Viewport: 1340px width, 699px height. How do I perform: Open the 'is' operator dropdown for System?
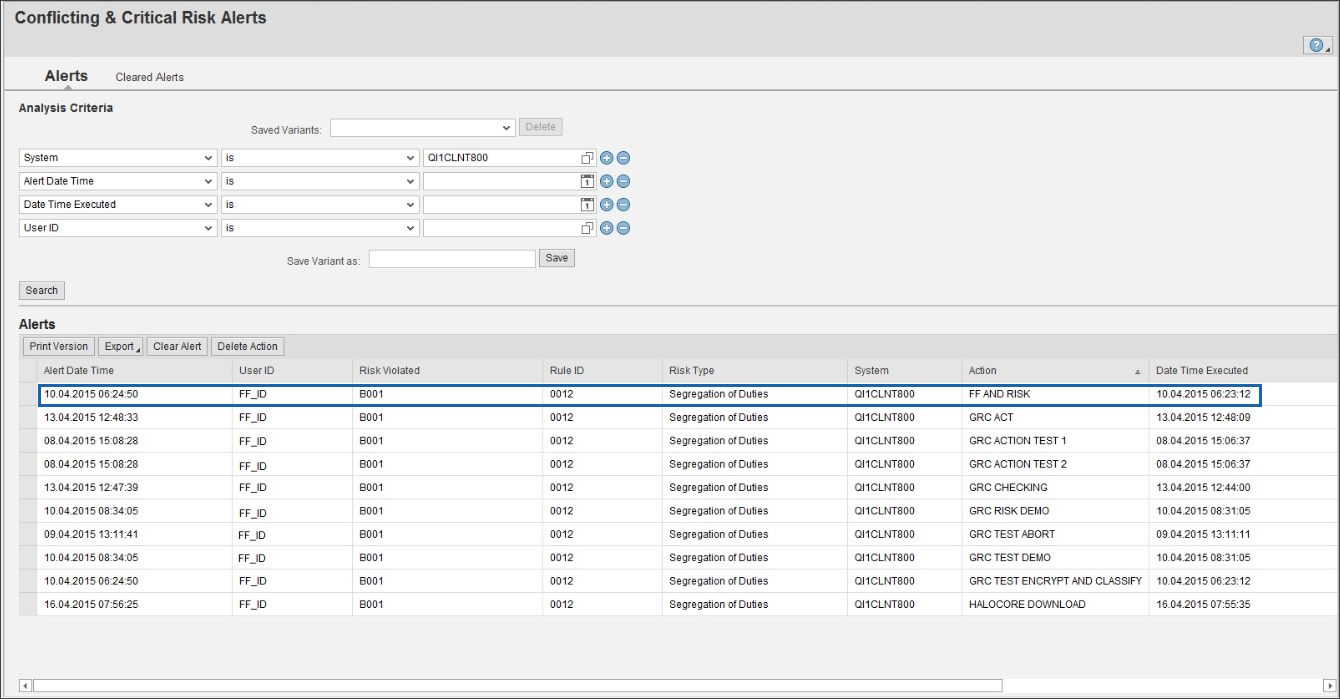point(411,158)
